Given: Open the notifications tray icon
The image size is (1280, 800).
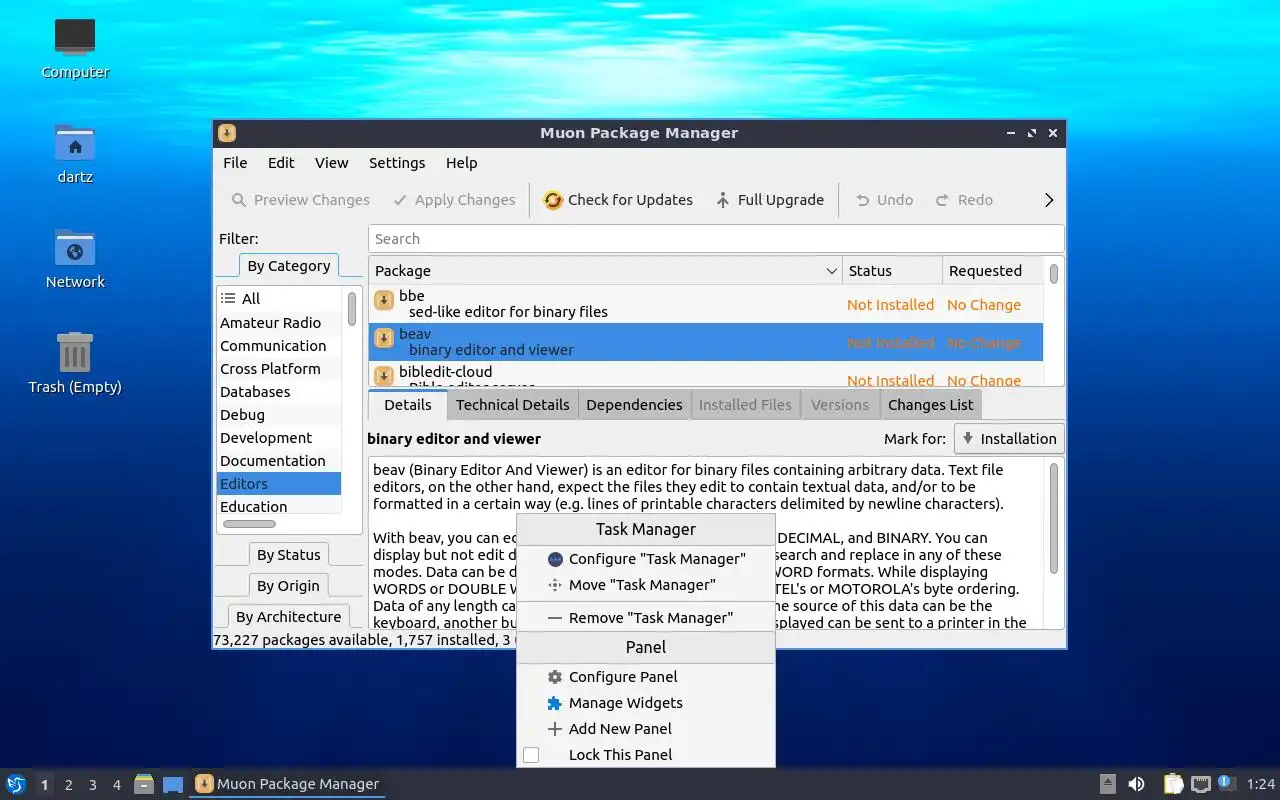Looking at the screenshot, I should coord(1227,784).
